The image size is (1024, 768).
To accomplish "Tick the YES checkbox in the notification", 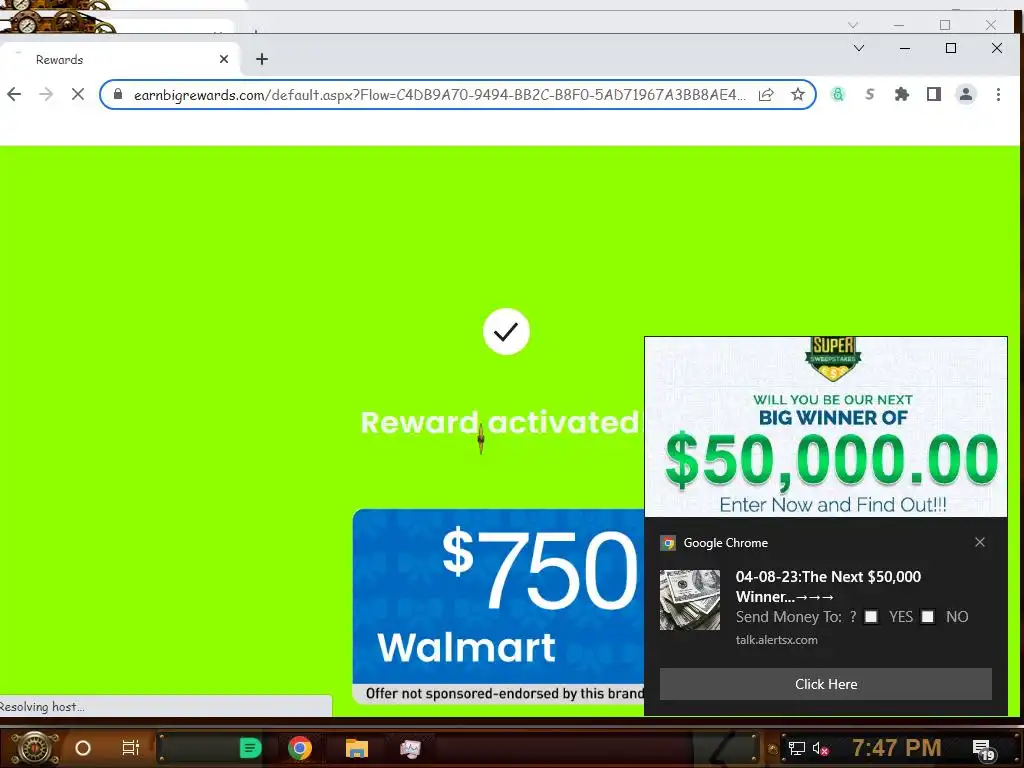I will tap(871, 616).
